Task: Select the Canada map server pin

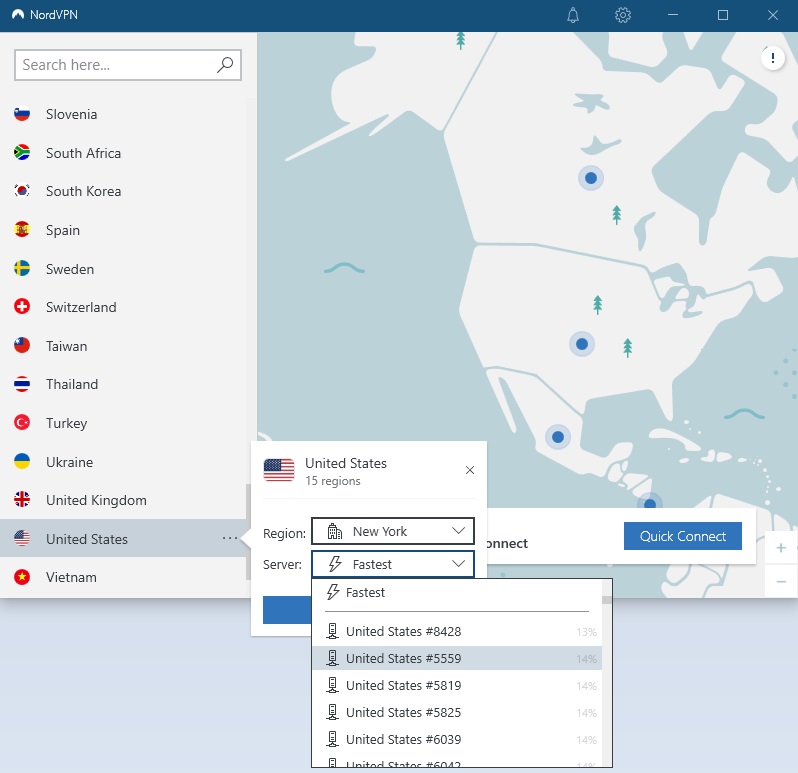Action: tap(591, 178)
